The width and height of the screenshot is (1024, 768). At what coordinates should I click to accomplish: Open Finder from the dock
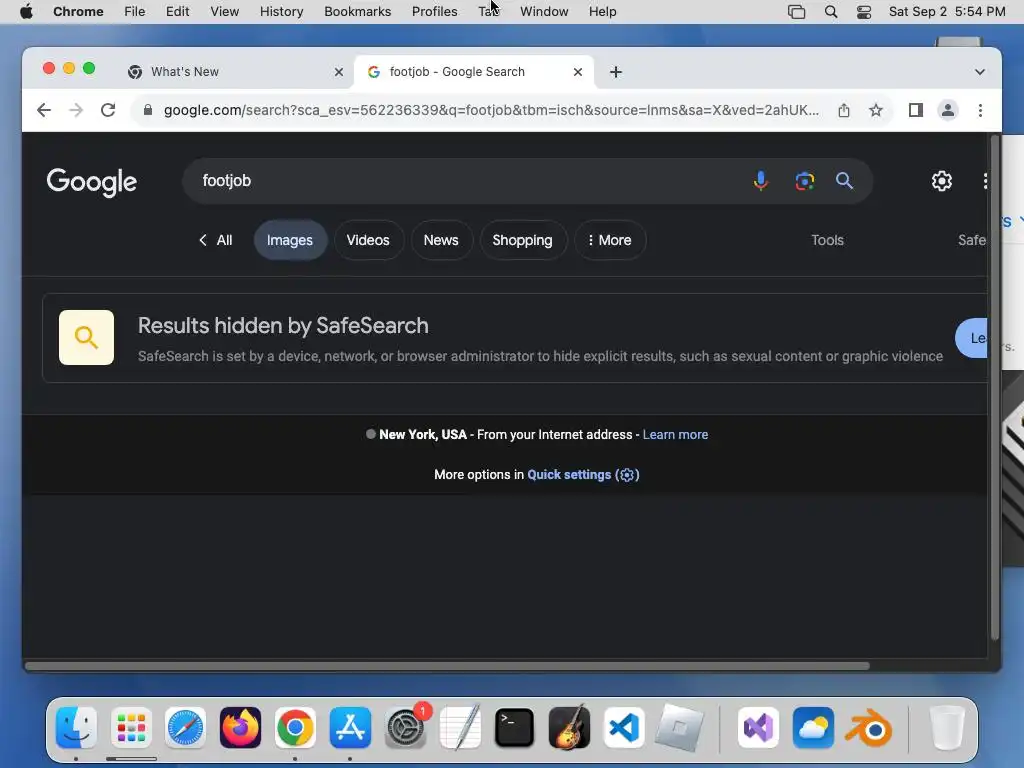(x=76, y=728)
